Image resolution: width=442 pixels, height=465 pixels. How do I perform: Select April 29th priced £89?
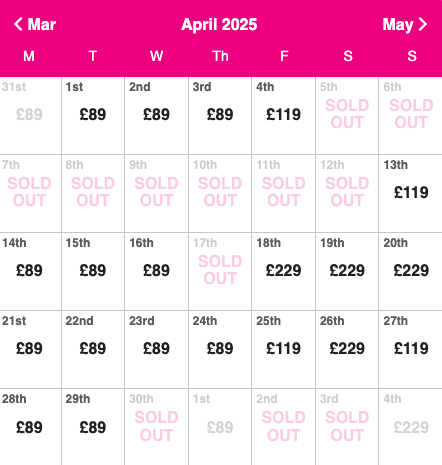coord(93,427)
